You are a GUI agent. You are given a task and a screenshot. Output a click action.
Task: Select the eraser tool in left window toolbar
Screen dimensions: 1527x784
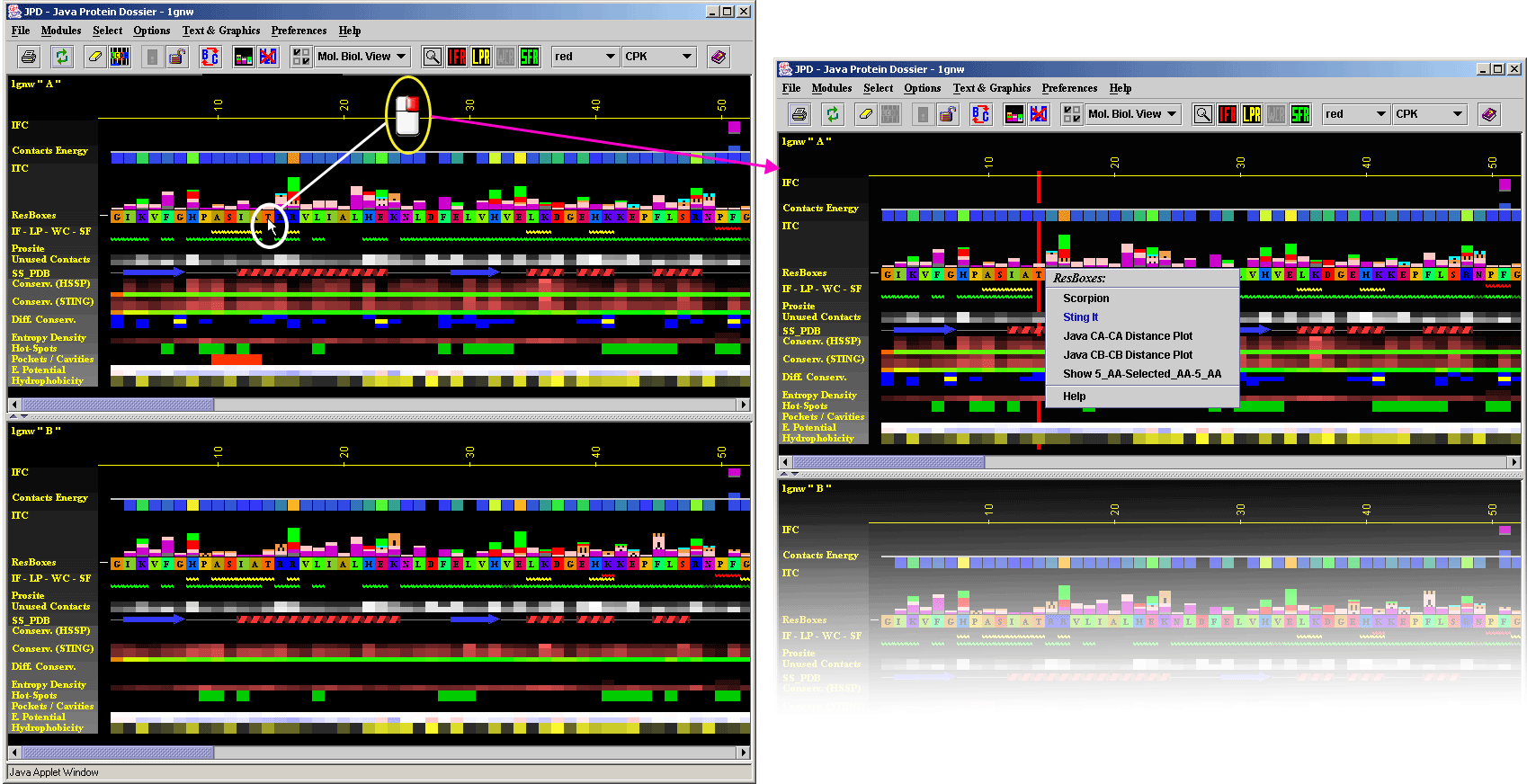tap(95, 57)
